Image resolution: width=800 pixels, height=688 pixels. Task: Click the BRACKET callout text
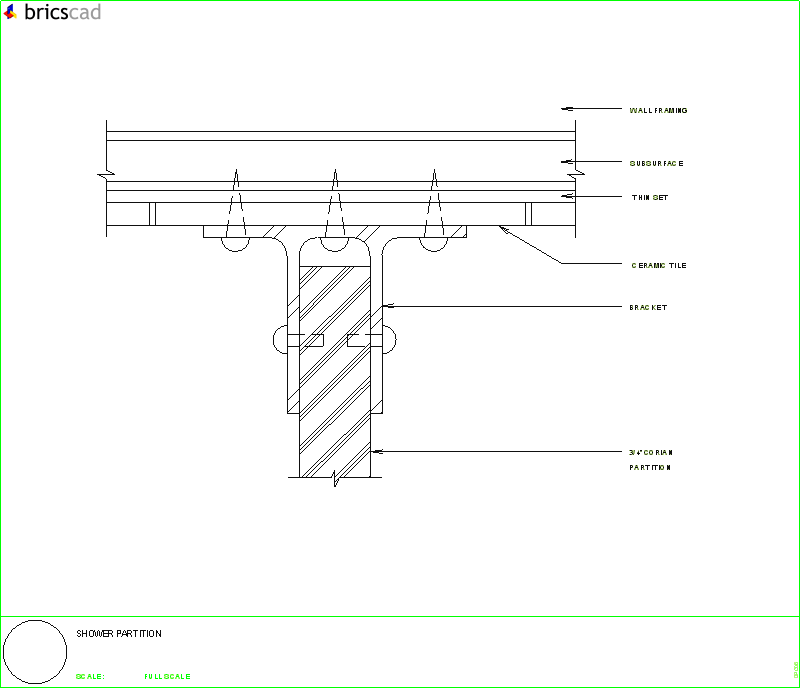[646, 308]
